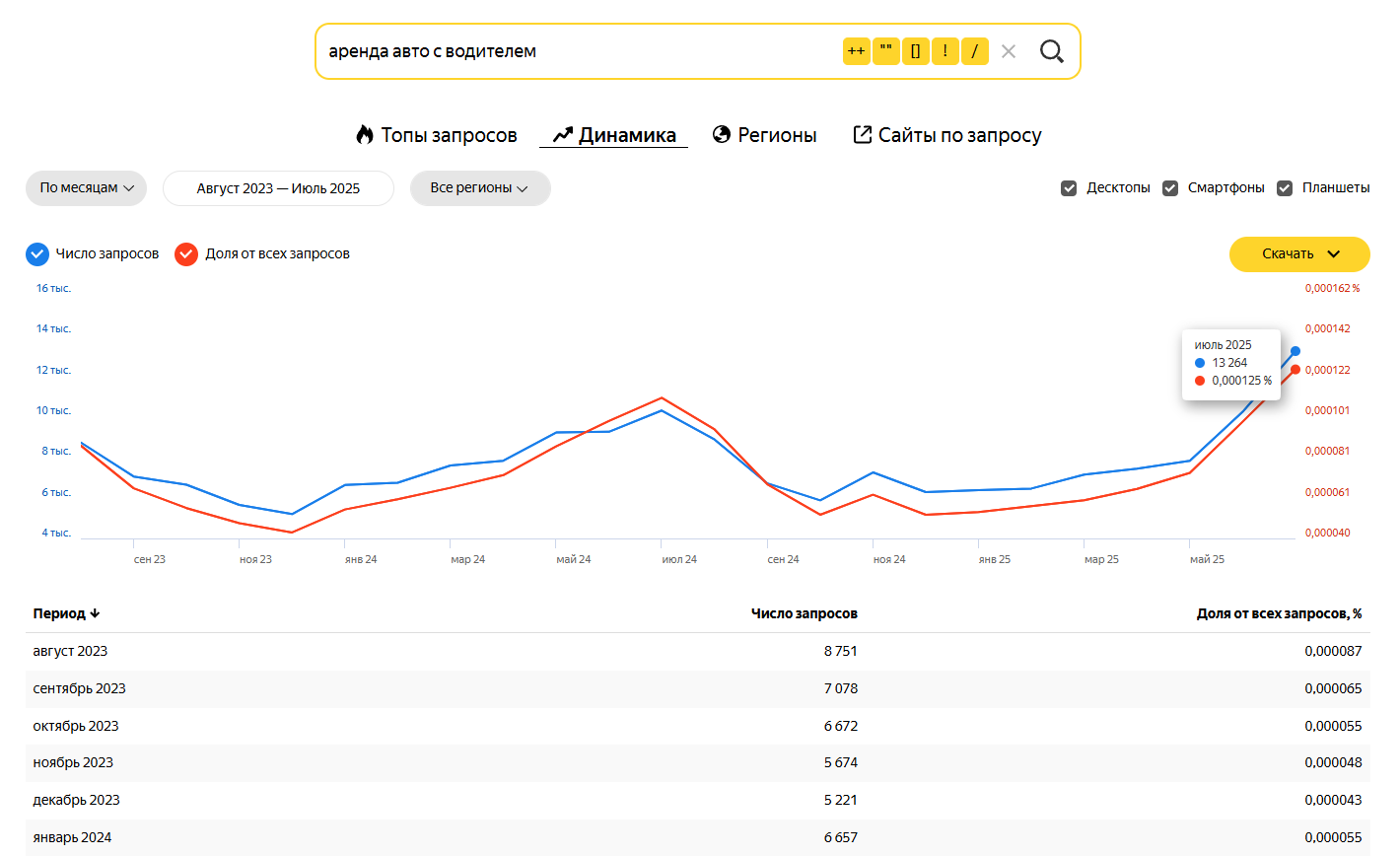Click the Доля от всех запросов, % header
The image size is (1400, 856).
(1280, 613)
